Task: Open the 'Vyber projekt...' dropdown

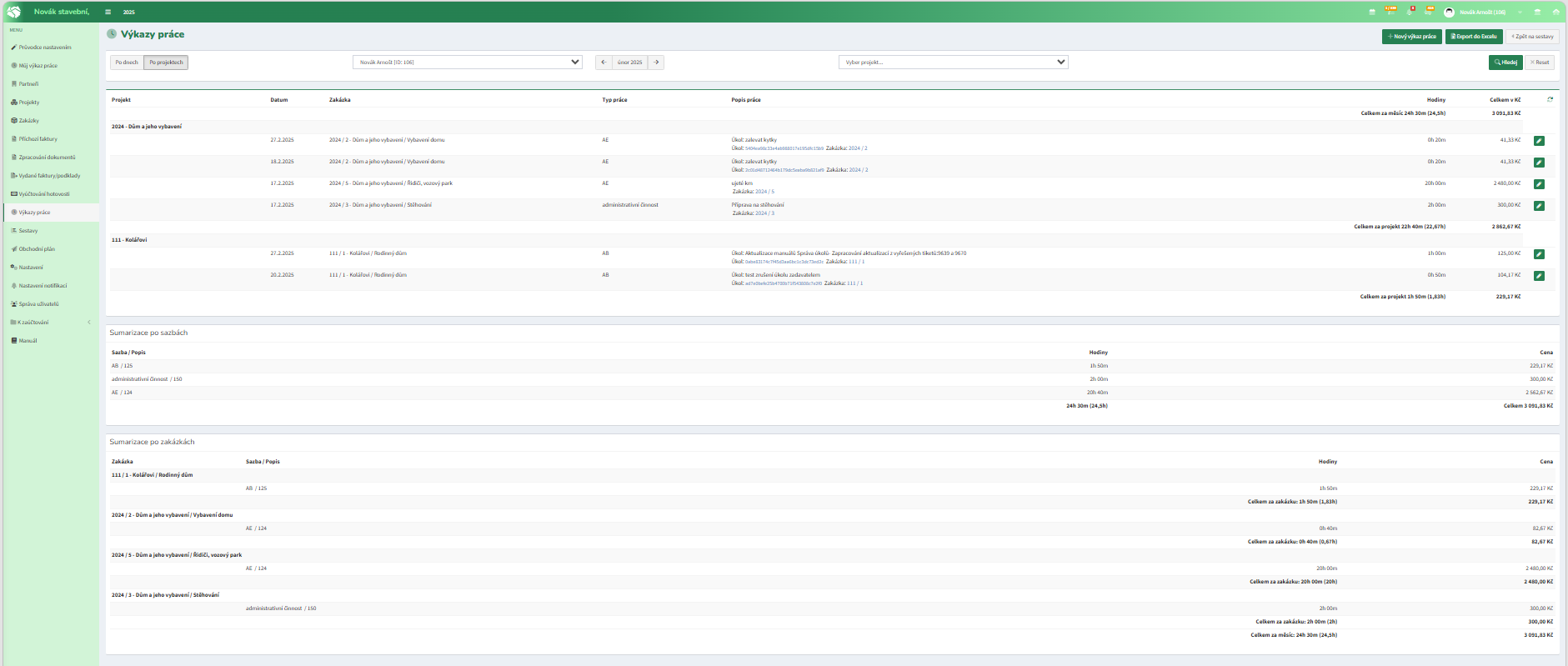Action: click(x=954, y=62)
